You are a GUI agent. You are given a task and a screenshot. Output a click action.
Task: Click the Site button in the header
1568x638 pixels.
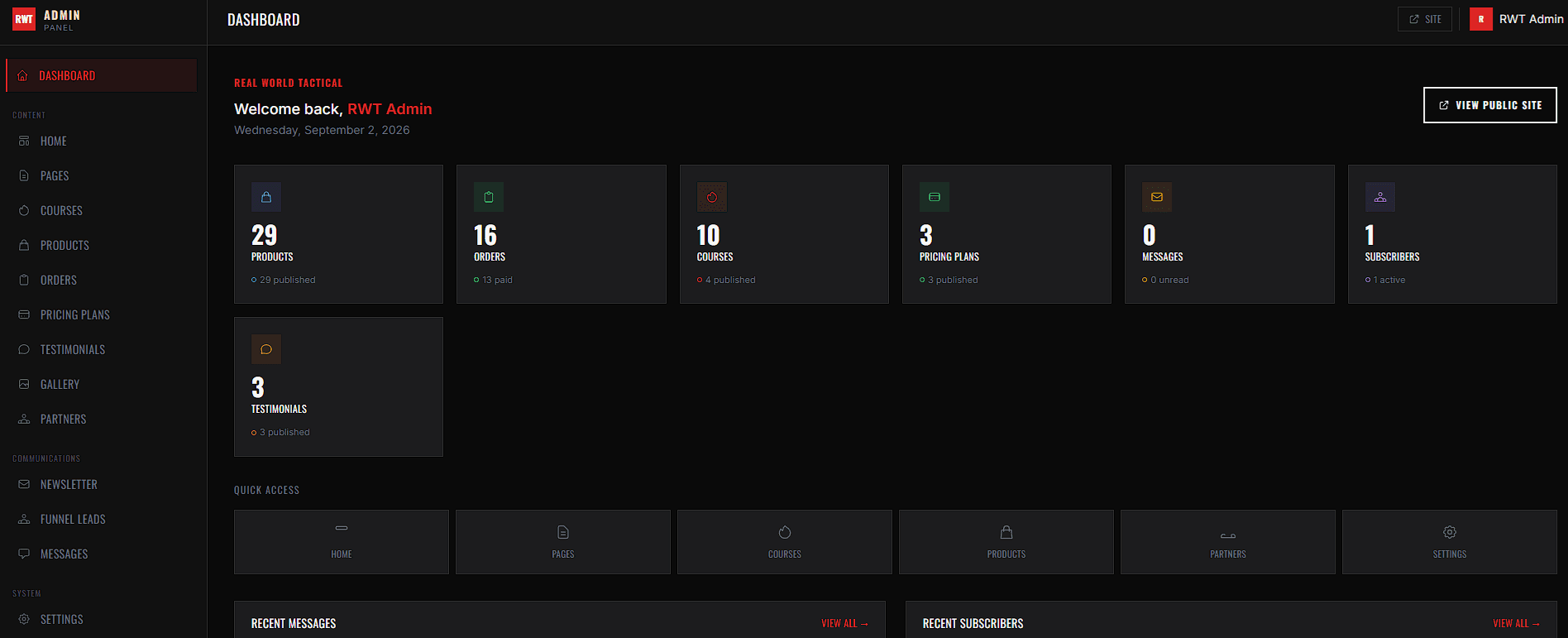[x=1425, y=19]
